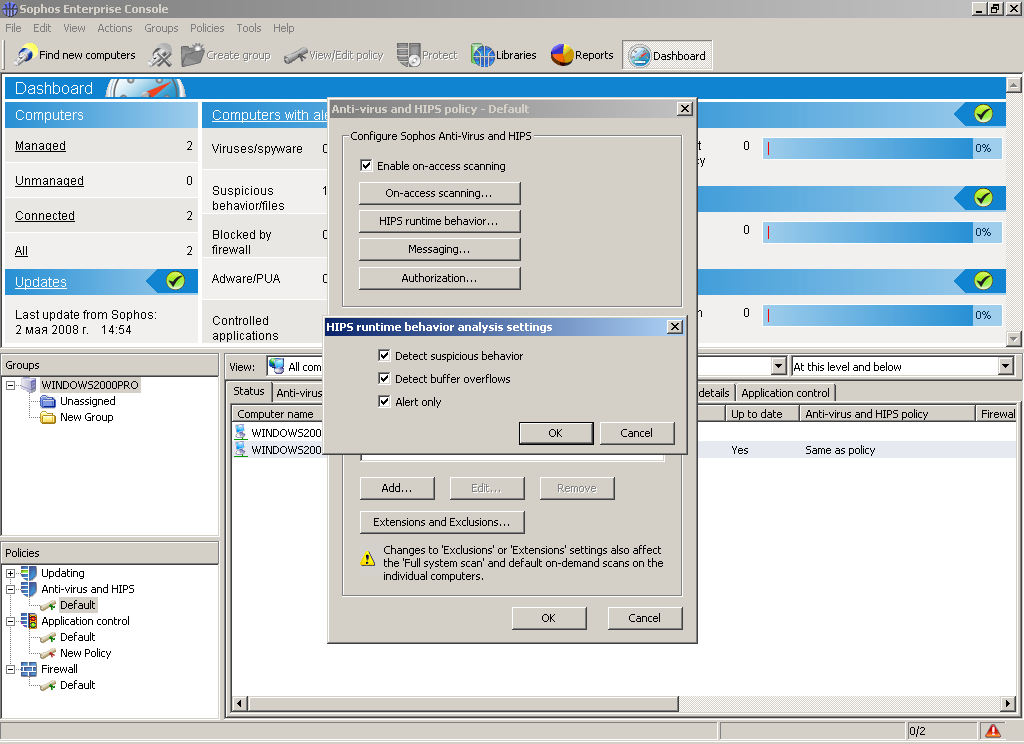
Task: Click the New Policy icon under Application control
Action: pos(48,653)
